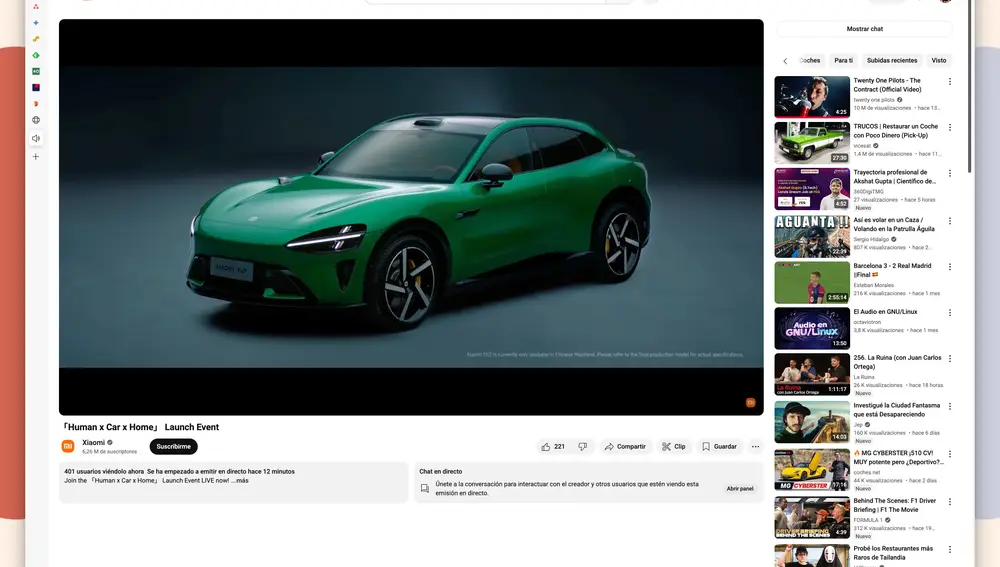
Task: Expand the description with ...más
Action: [x=240, y=480]
